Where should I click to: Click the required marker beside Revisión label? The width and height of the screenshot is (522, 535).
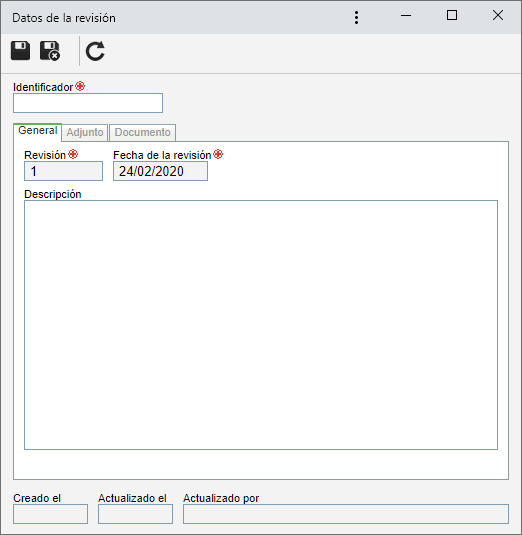pos(73,154)
